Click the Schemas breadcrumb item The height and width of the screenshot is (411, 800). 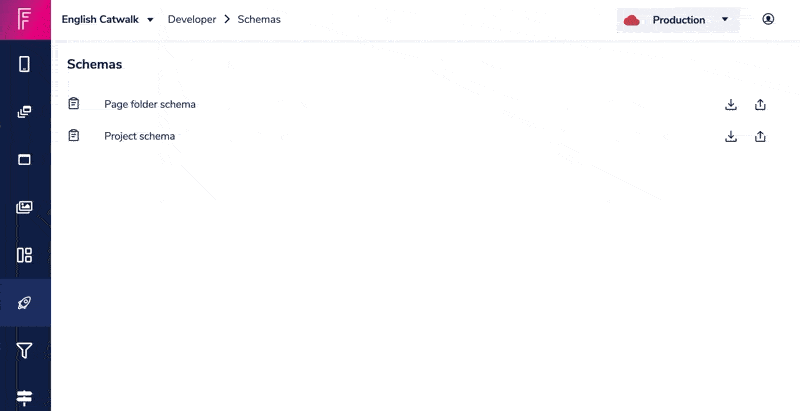(259, 19)
